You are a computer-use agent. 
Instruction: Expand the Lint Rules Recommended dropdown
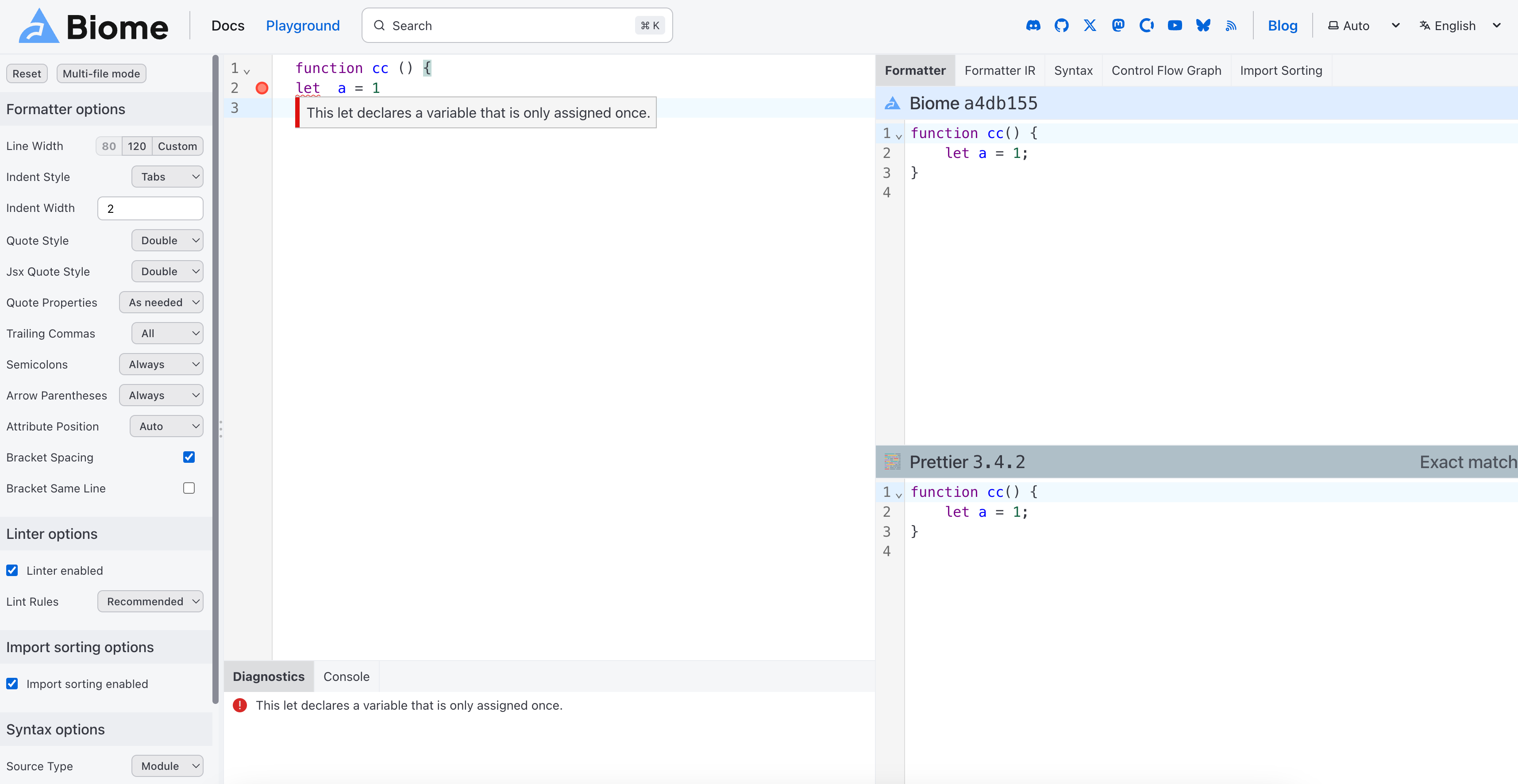tap(150, 601)
